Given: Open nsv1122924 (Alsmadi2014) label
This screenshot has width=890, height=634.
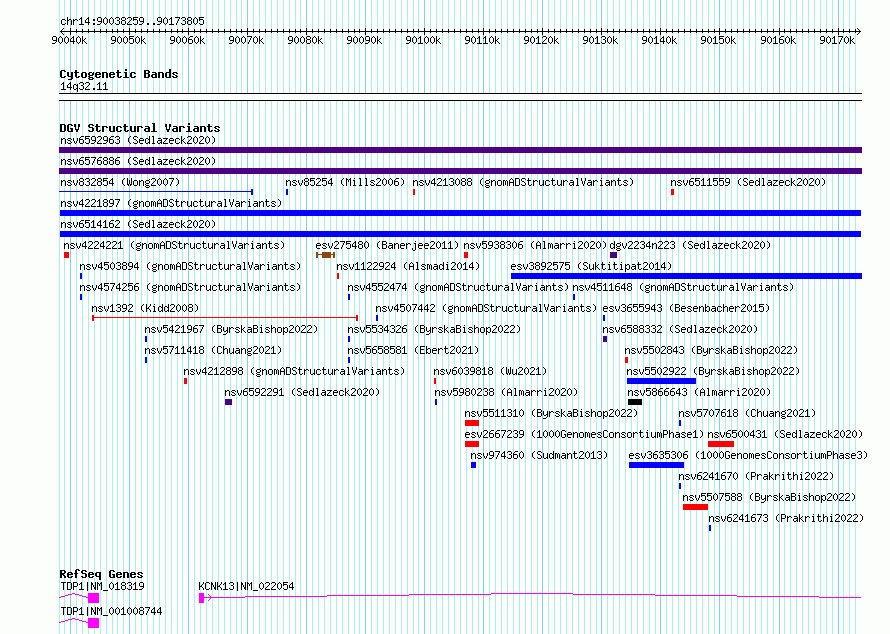Looking at the screenshot, I should tap(408, 266).
